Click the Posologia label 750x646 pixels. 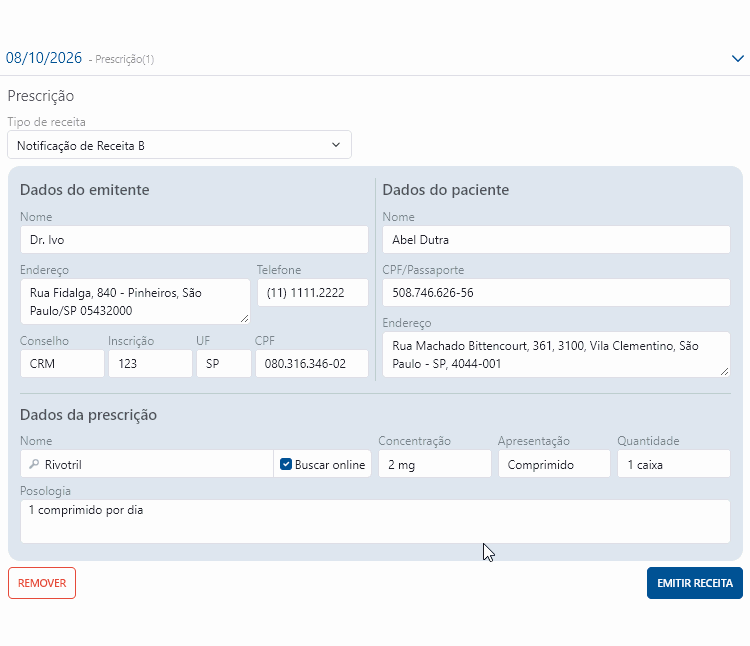tap(45, 491)
